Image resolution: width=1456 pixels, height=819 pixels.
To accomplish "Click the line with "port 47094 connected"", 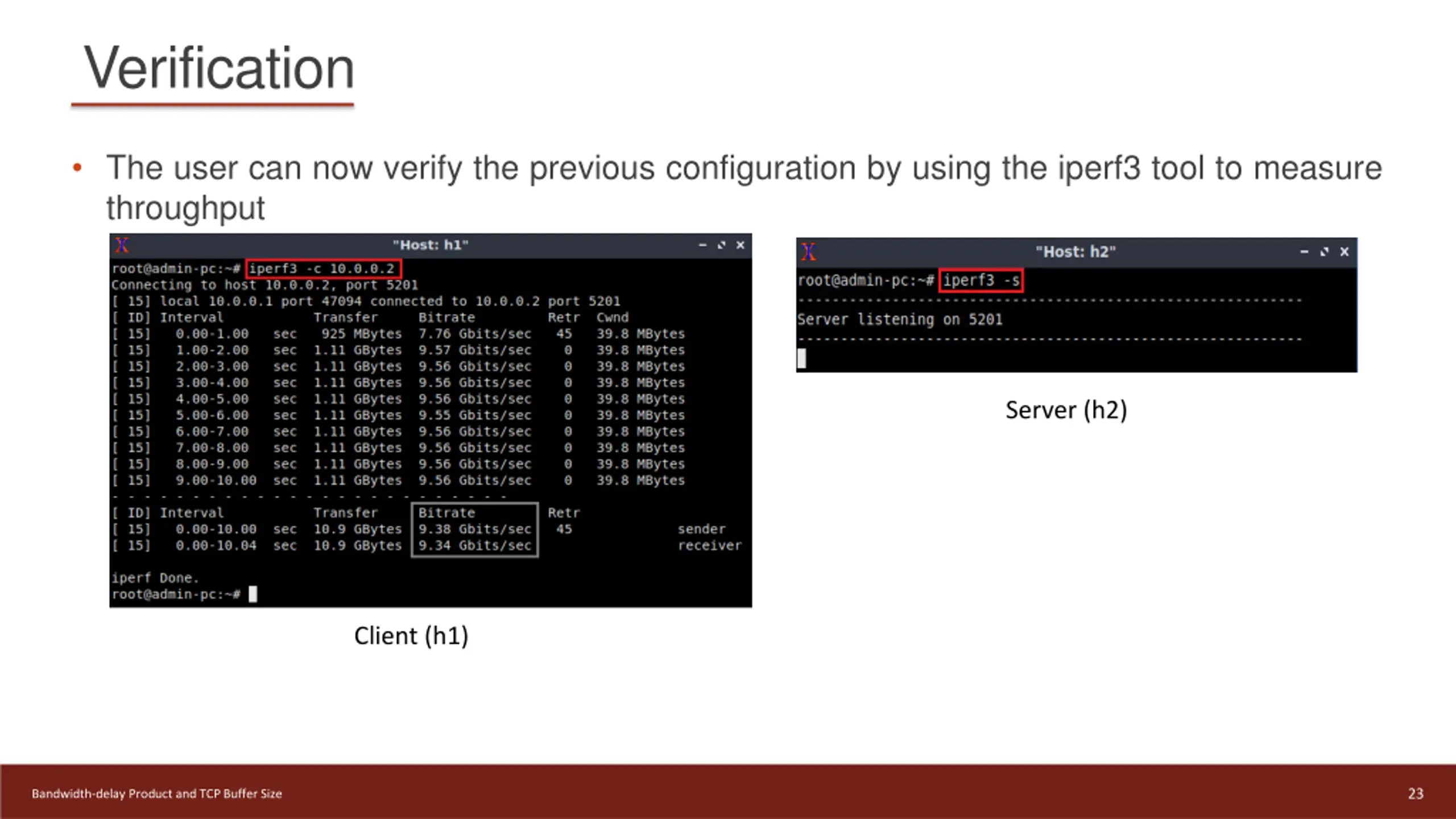I will point(366,301).
